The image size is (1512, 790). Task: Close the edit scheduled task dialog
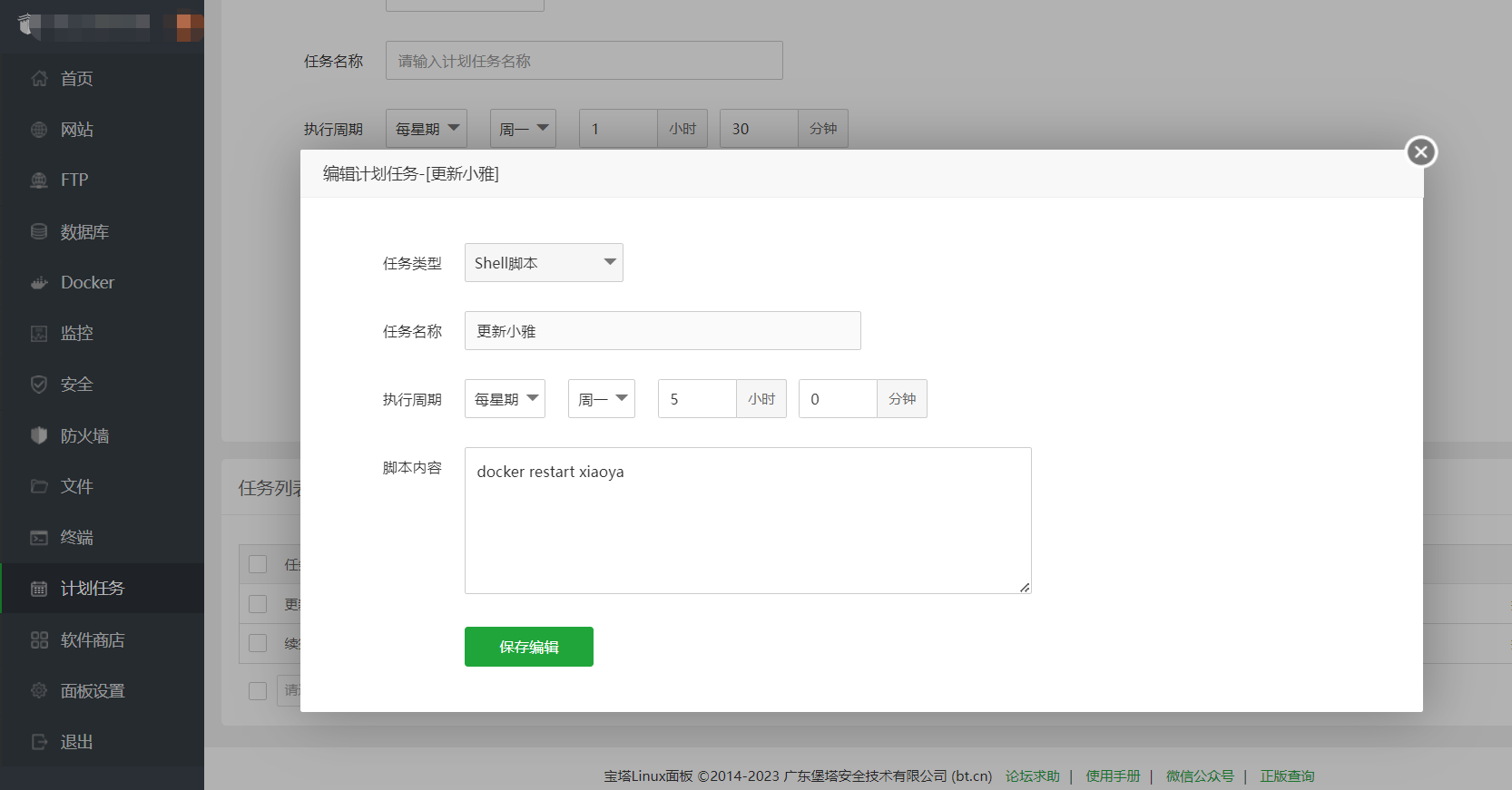click(1421, 151)
